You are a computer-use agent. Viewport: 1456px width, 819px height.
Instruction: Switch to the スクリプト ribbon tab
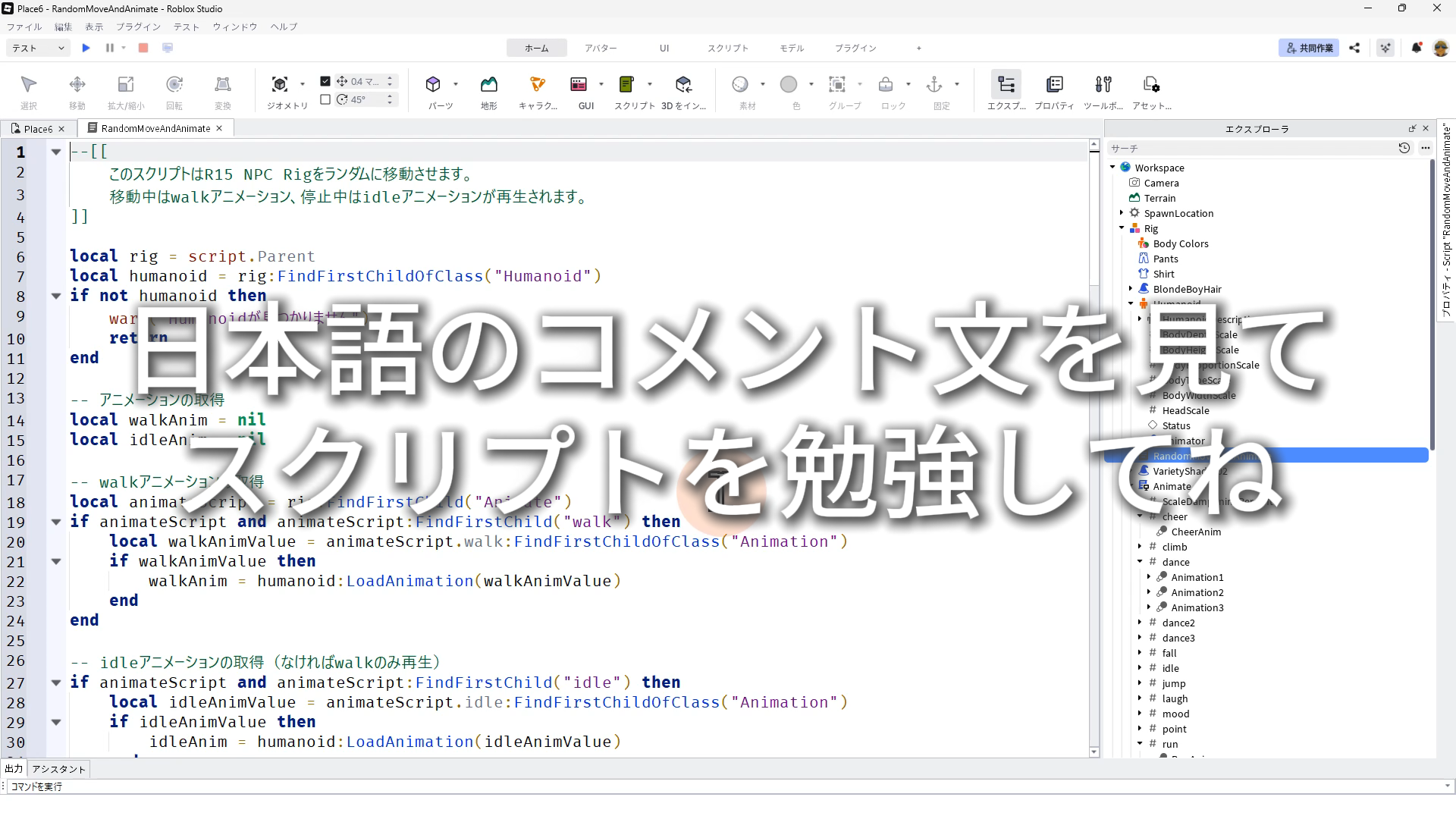(727, 48)
